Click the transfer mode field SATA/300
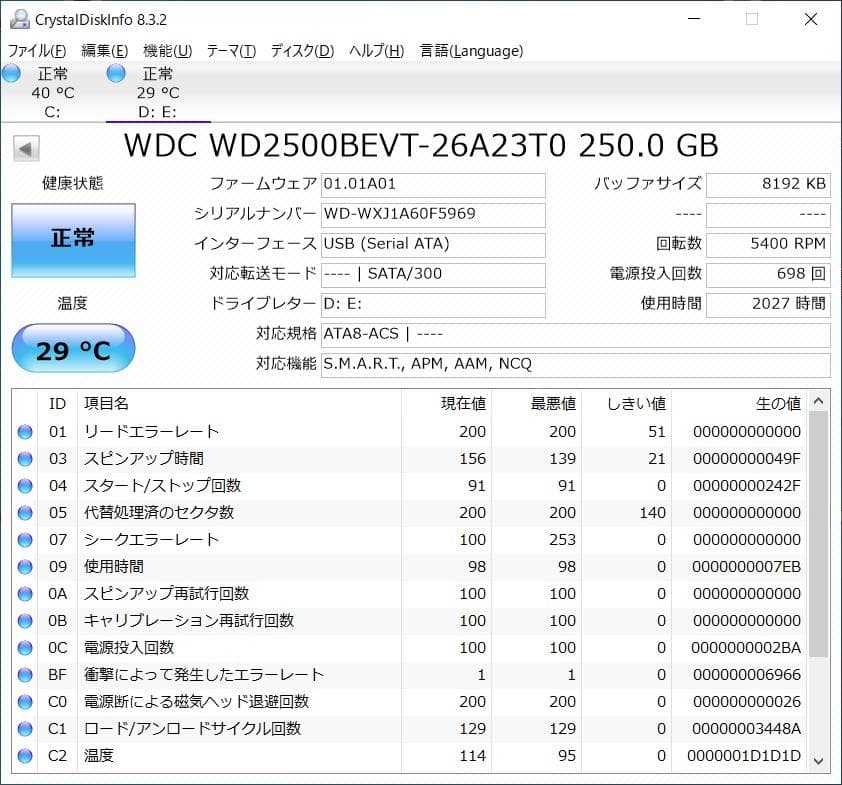 click(x=433, y=275)
